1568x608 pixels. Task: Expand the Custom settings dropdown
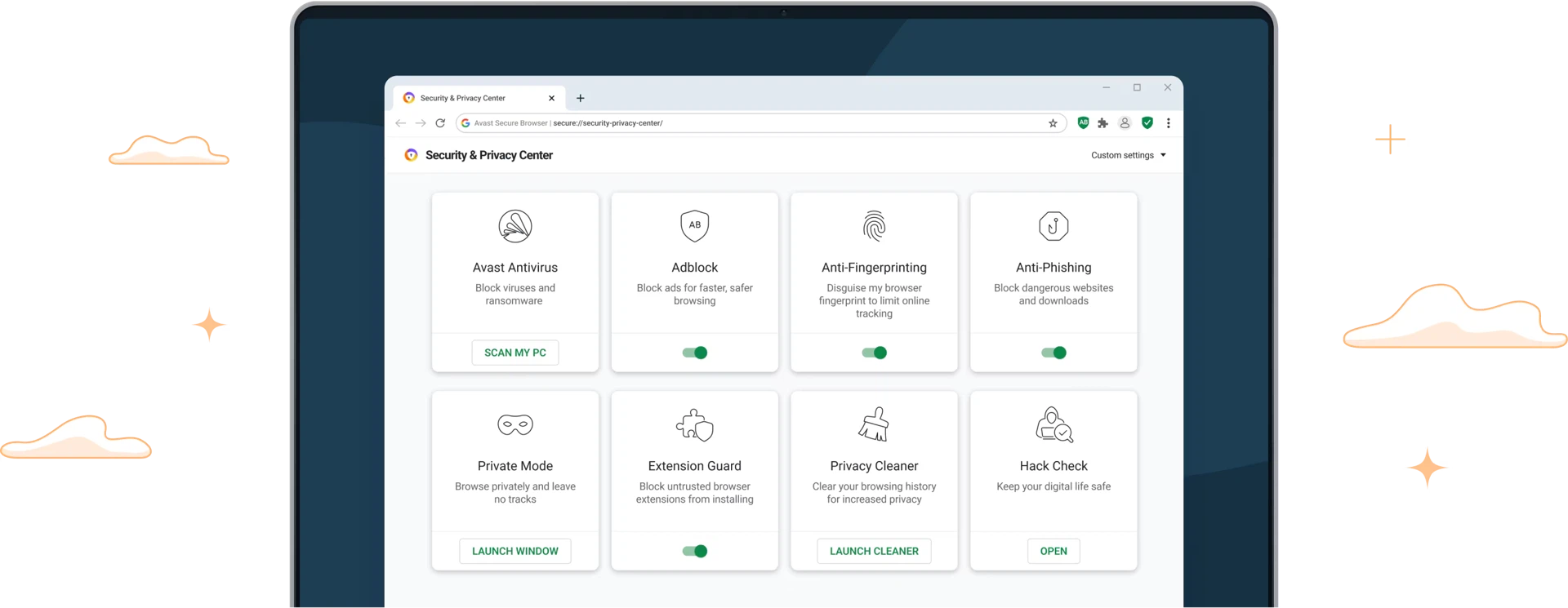1129,155
